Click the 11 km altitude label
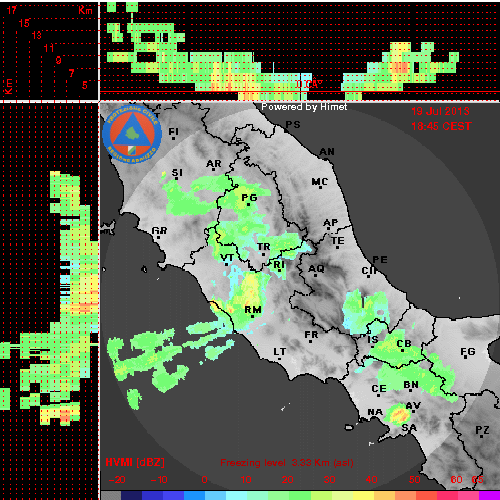The width and height of the screenshot is (500, 500). pyautogui.click(x=49, y=48)
